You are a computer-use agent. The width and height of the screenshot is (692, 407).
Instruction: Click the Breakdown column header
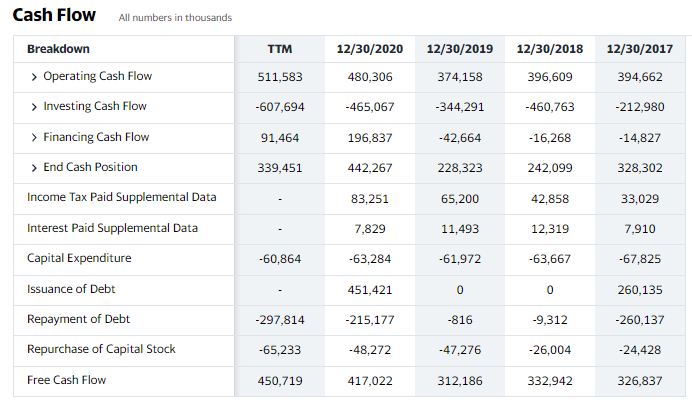58,49
